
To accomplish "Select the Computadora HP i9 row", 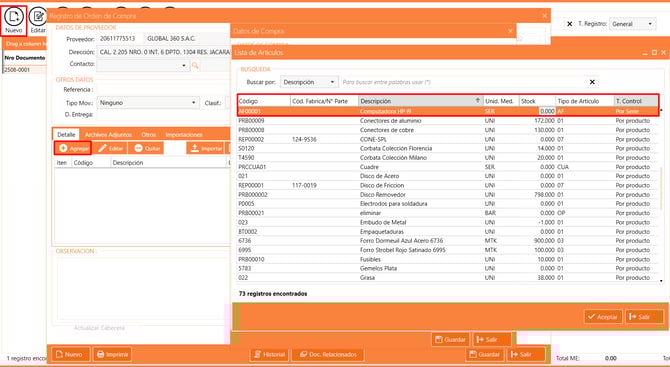I will click(x=447, y=111).
